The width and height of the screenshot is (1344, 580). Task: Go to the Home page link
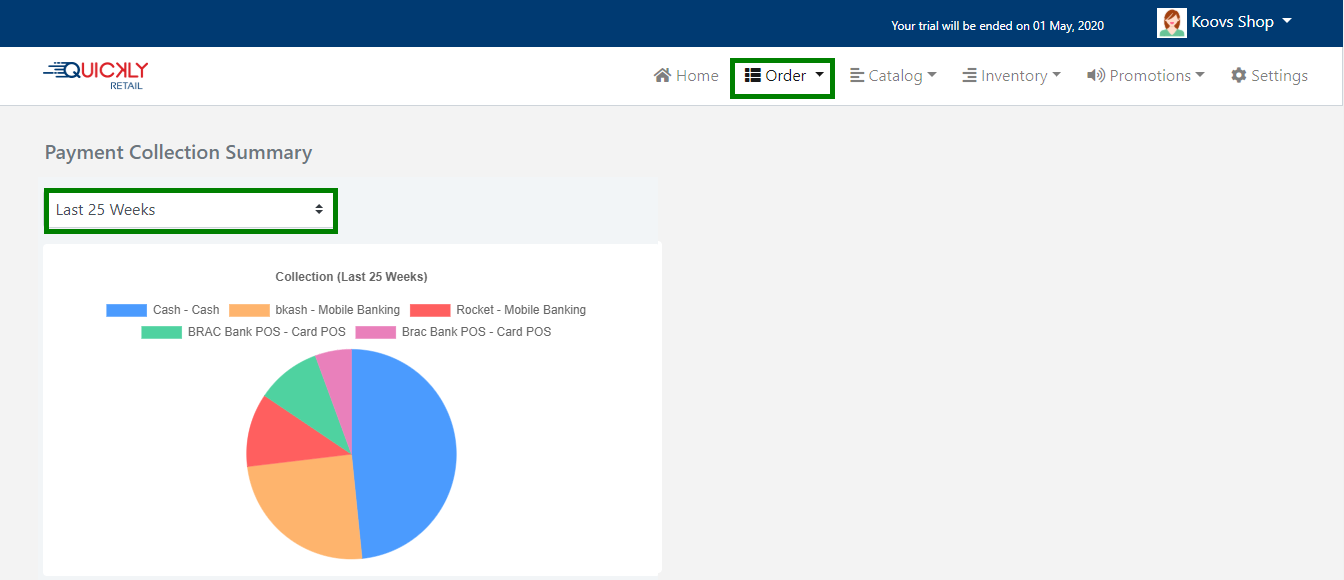696,76
